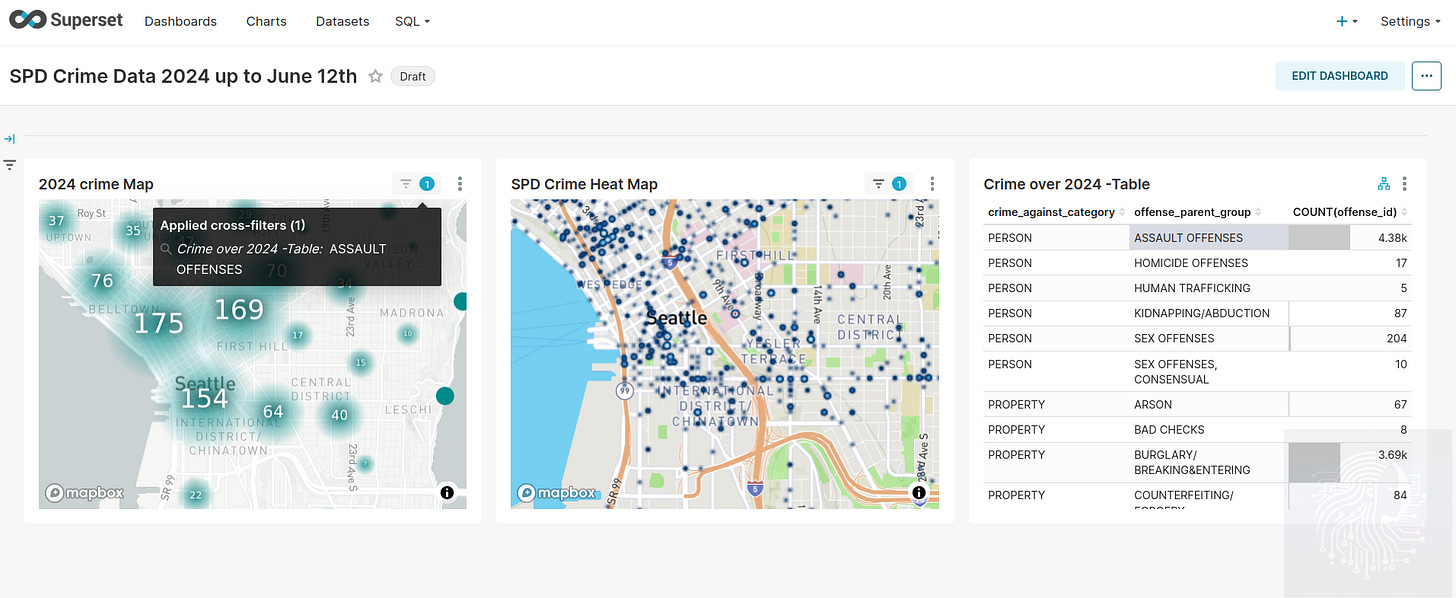1456x598 pixels.
Task: Select the HUMAN TRAFFICKING cell
Action: pos(1209,288)
